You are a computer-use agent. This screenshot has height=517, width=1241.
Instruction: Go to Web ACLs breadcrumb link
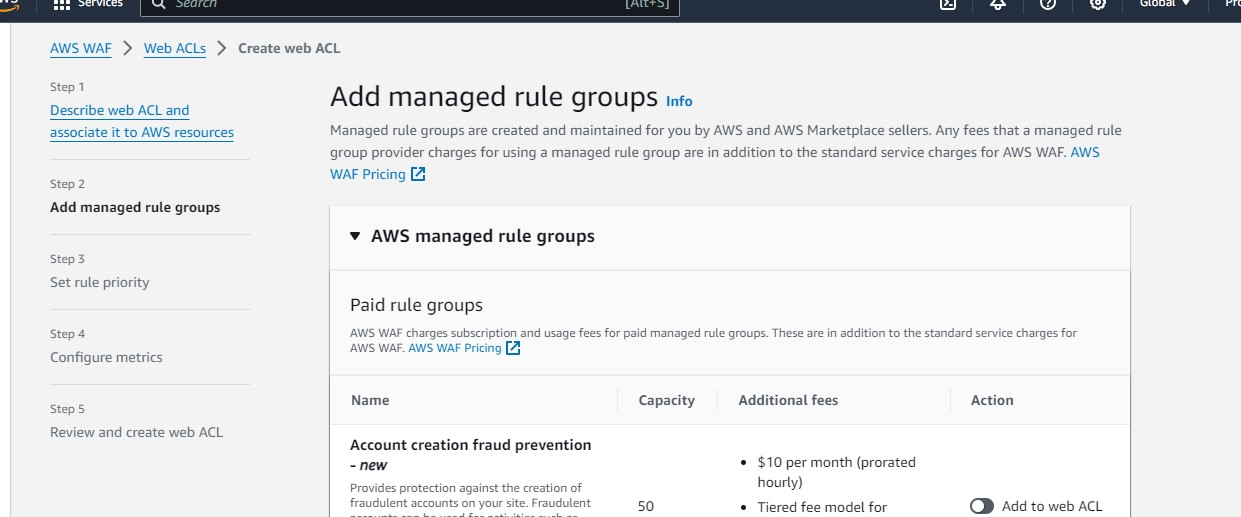point(175,48)
